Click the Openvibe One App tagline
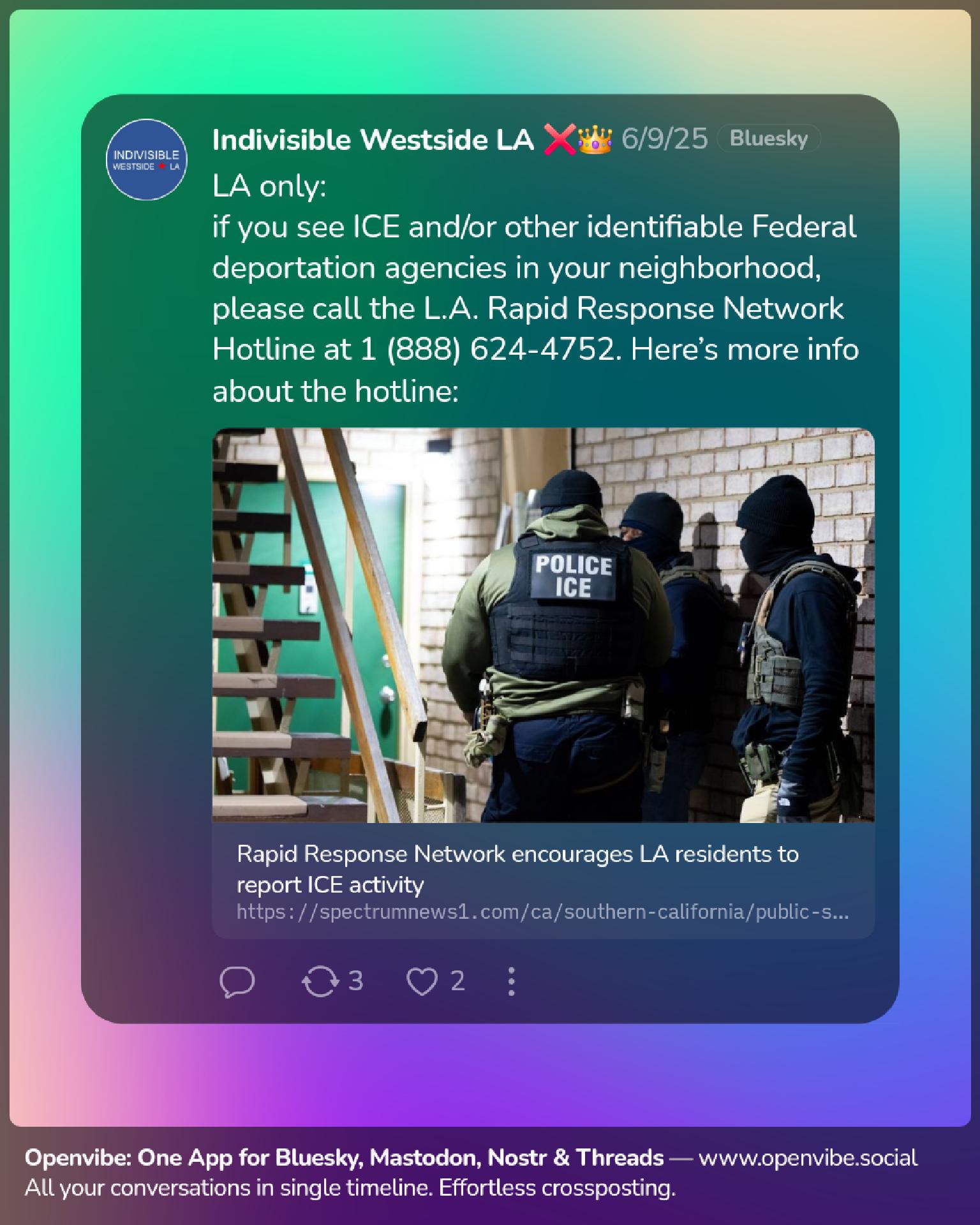This screenshot has height=1225, width=980. (x=344, y=1157)
